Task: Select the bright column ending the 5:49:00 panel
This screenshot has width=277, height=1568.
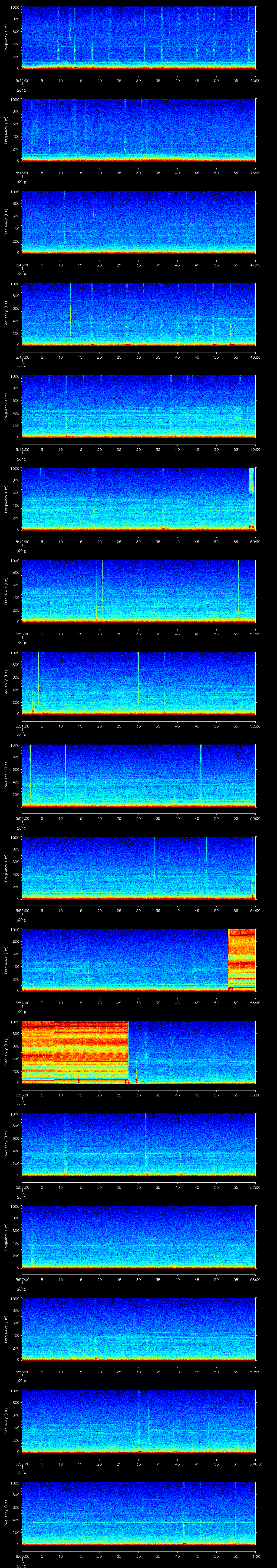Action: pyautogui.click(x=251, y=499)
